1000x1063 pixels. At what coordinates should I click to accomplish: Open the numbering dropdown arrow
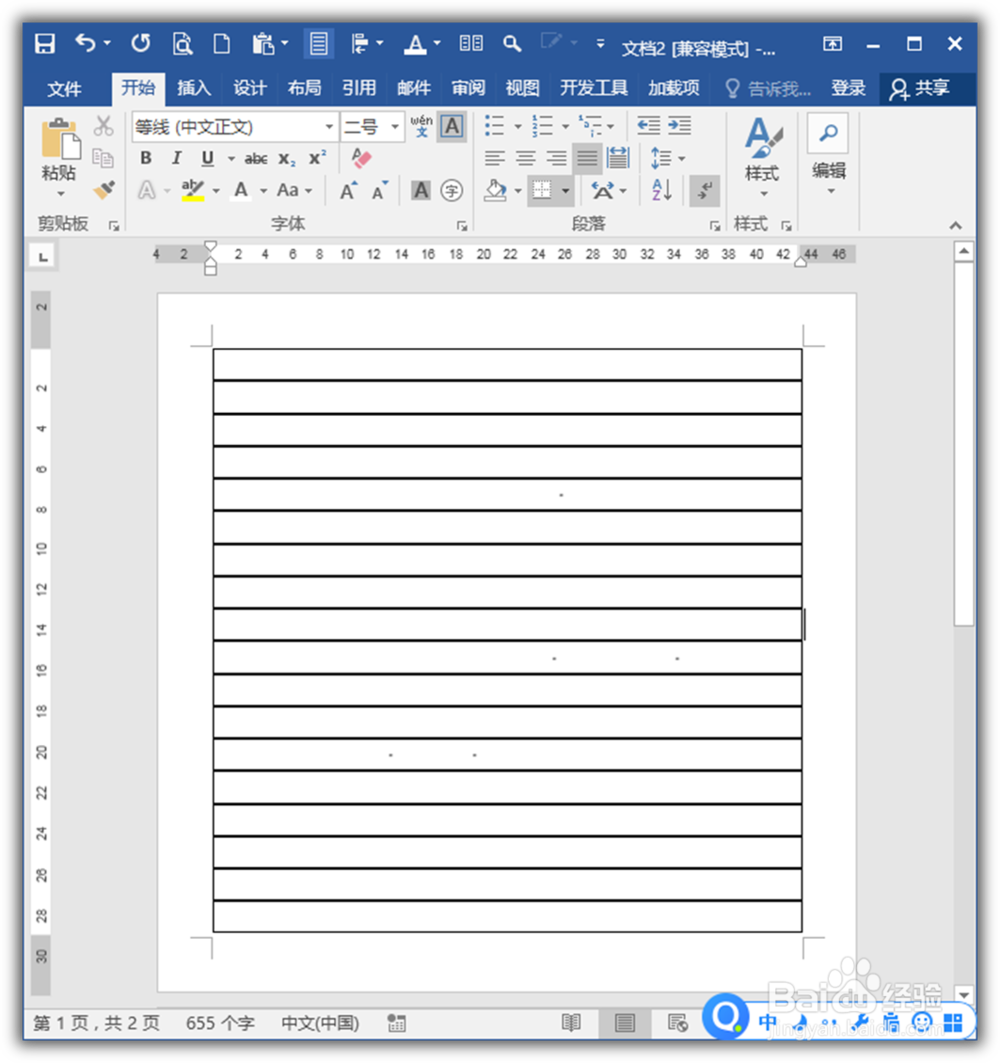[565, 126]
